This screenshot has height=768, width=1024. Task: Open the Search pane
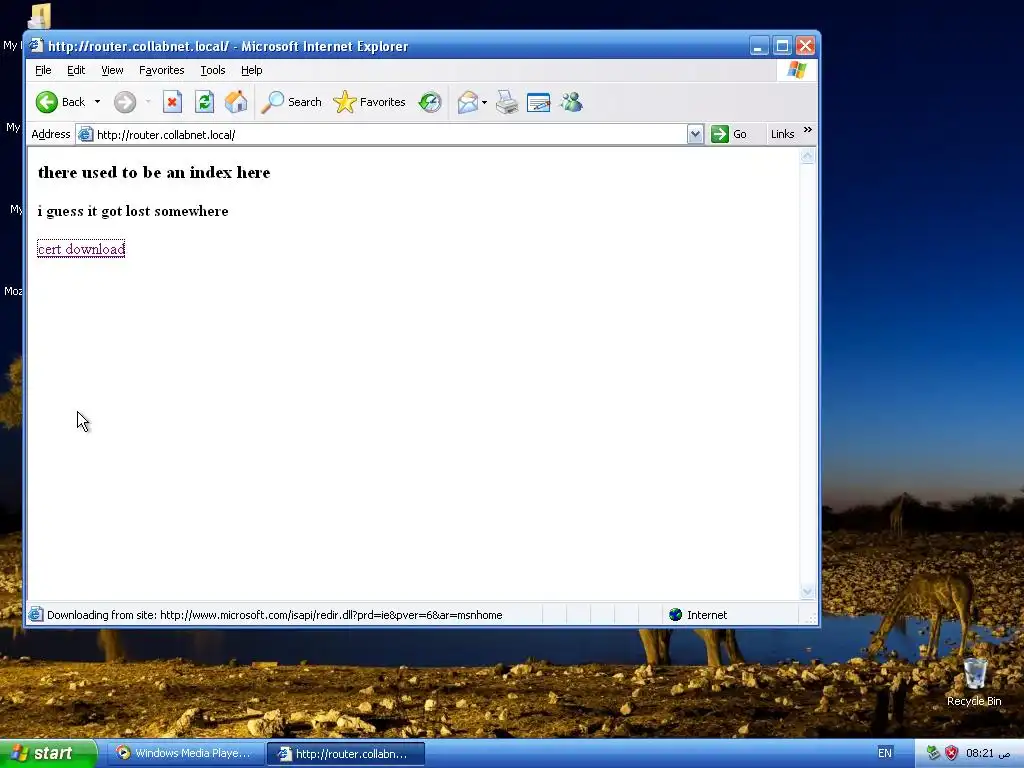pos(291,102)
